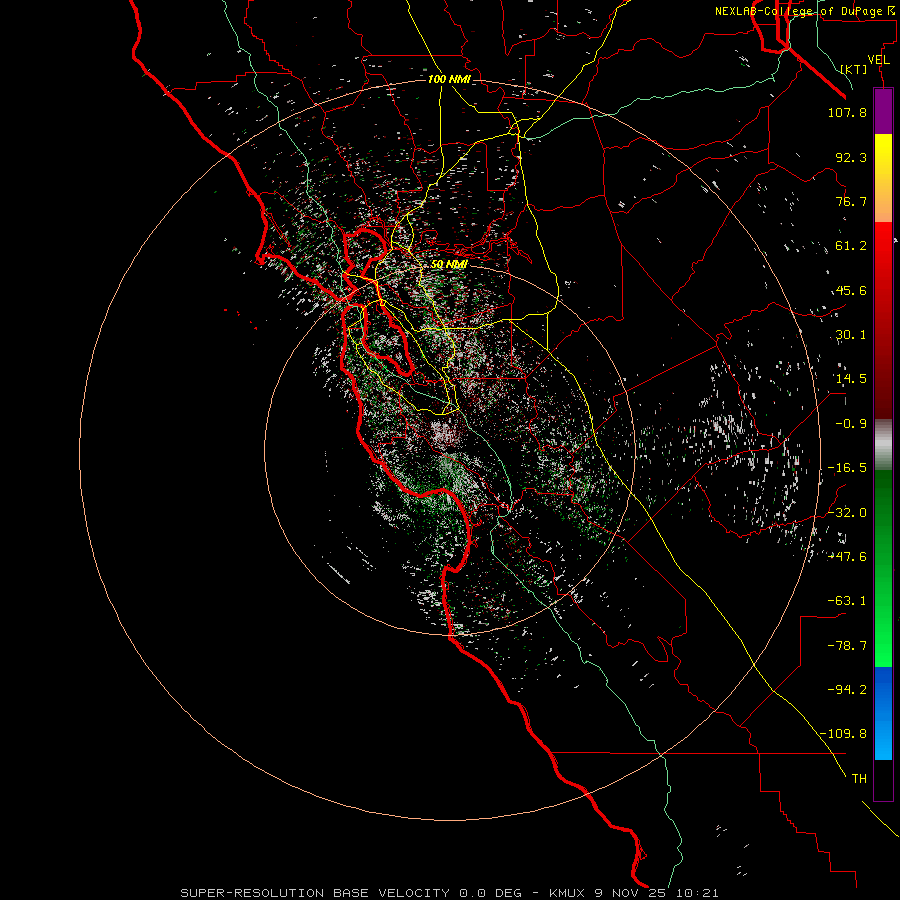900x900 pixels.
Task: Pick the gray near-zero segment of velocity scale
Action: tap(883, 445)
